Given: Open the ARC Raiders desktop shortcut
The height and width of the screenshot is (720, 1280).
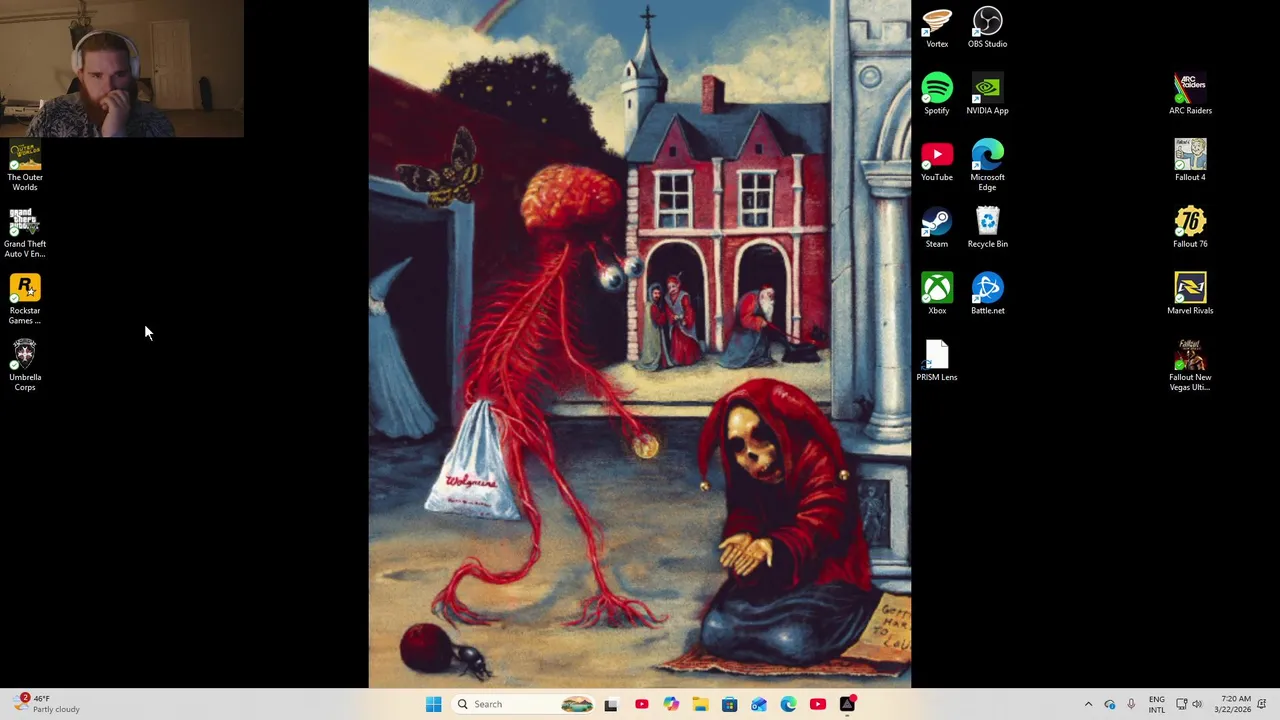Looking at the screenshot, I should pyautogui.click(x=1190, y=94).
